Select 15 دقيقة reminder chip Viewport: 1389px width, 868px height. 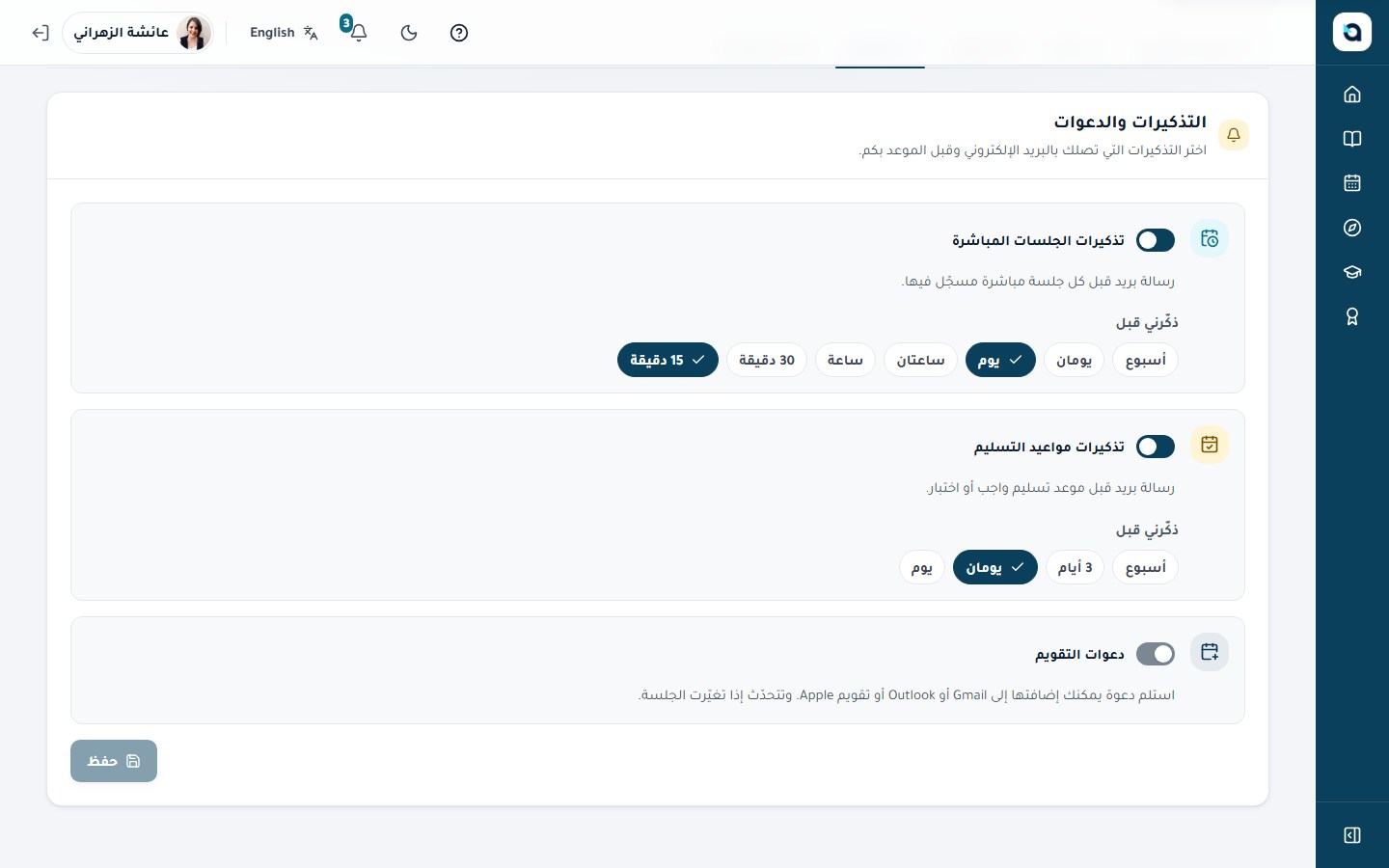click(x=667, y=360)
